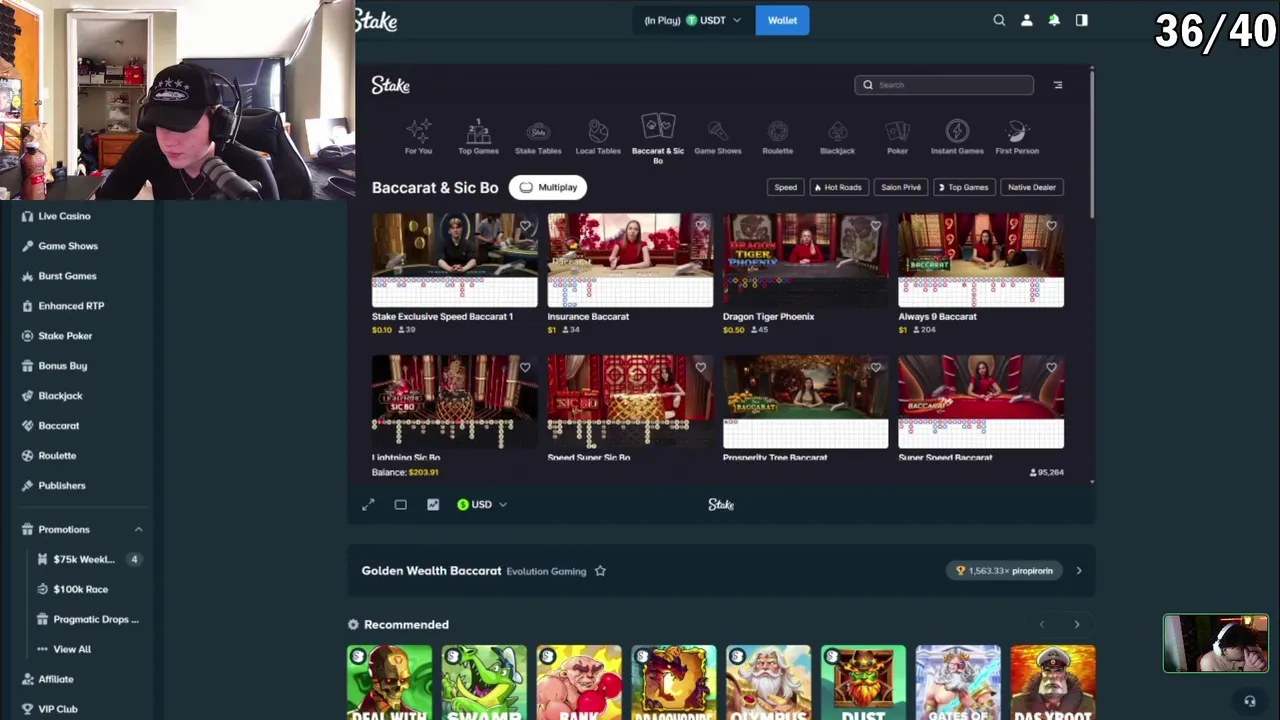Viewport: 1280px width, 720px height.
Task: Toggle the Multiplay button
Action: pos(548,187)
